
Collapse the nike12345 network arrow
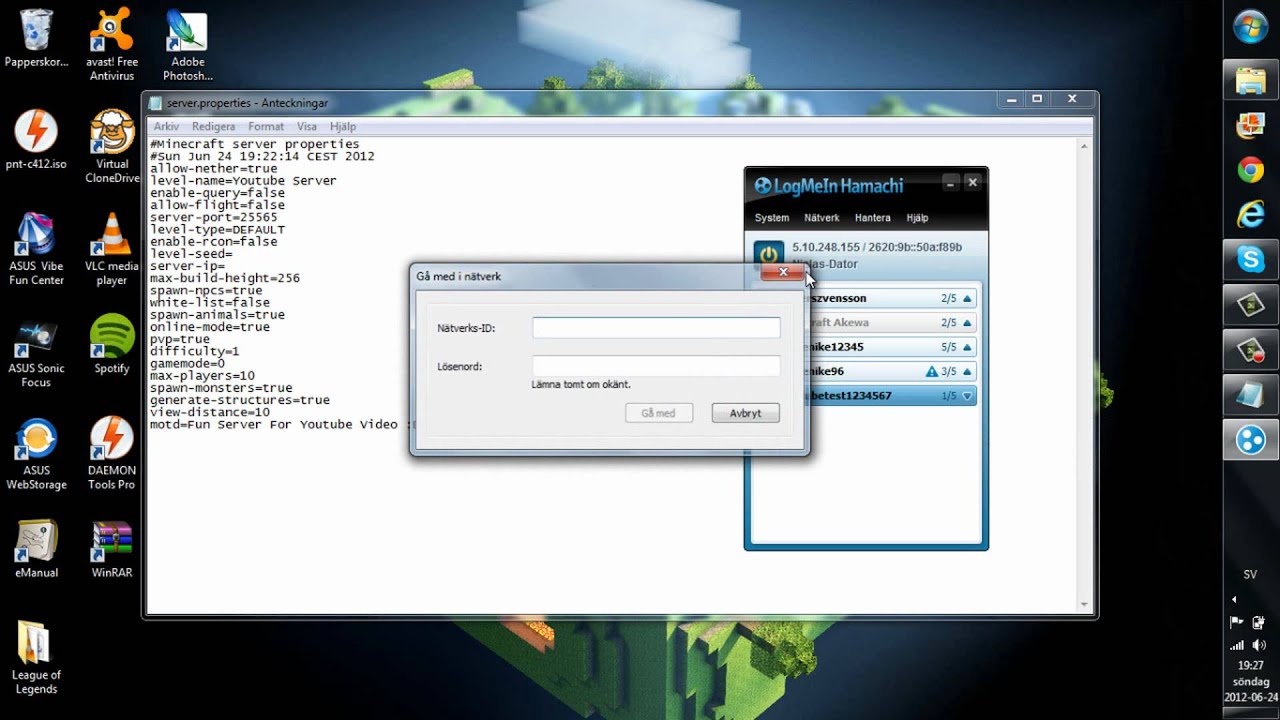(967, 347)
